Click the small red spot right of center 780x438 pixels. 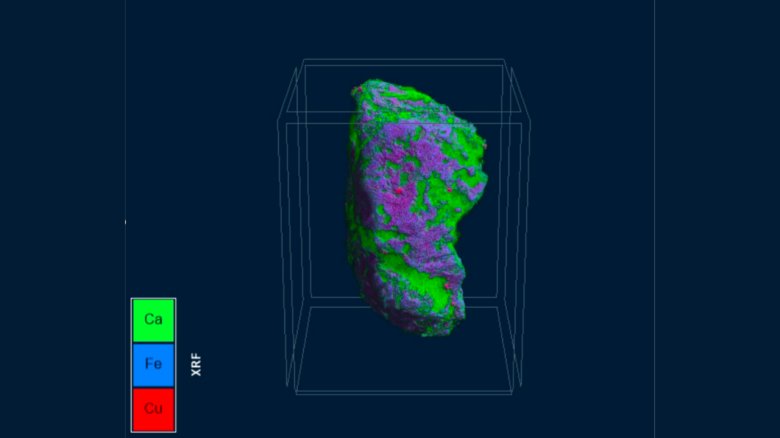coord(449,190)
